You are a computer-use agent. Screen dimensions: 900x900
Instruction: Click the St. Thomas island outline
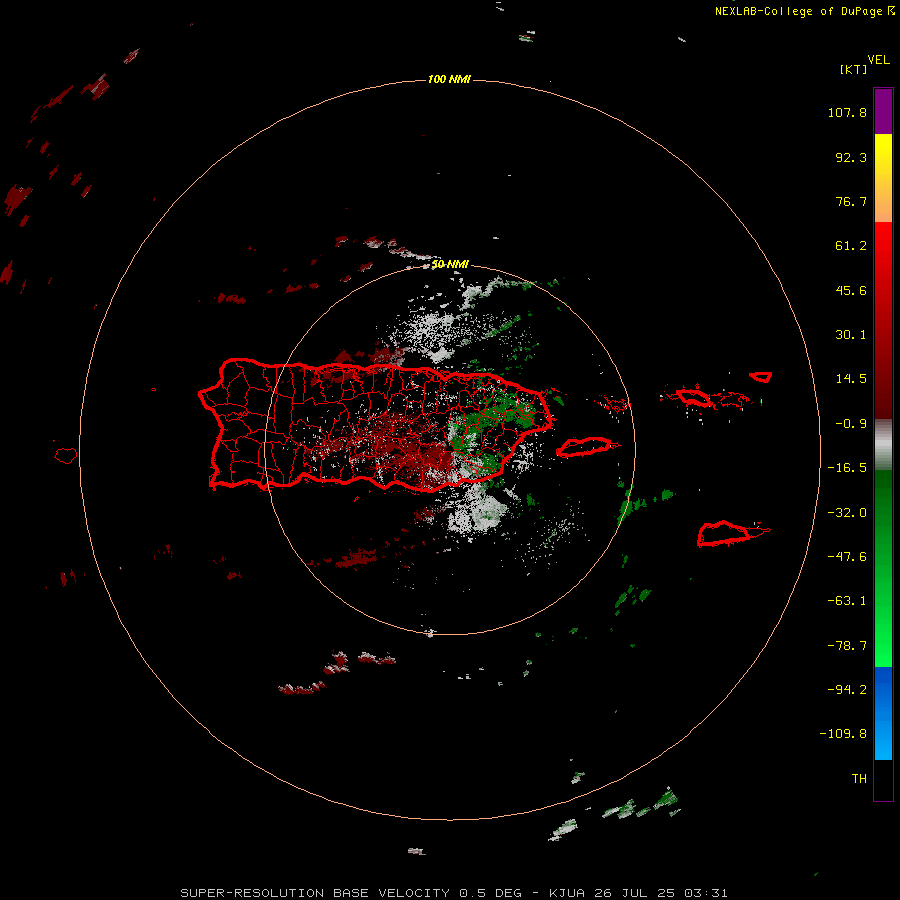[x=695, y=397]
